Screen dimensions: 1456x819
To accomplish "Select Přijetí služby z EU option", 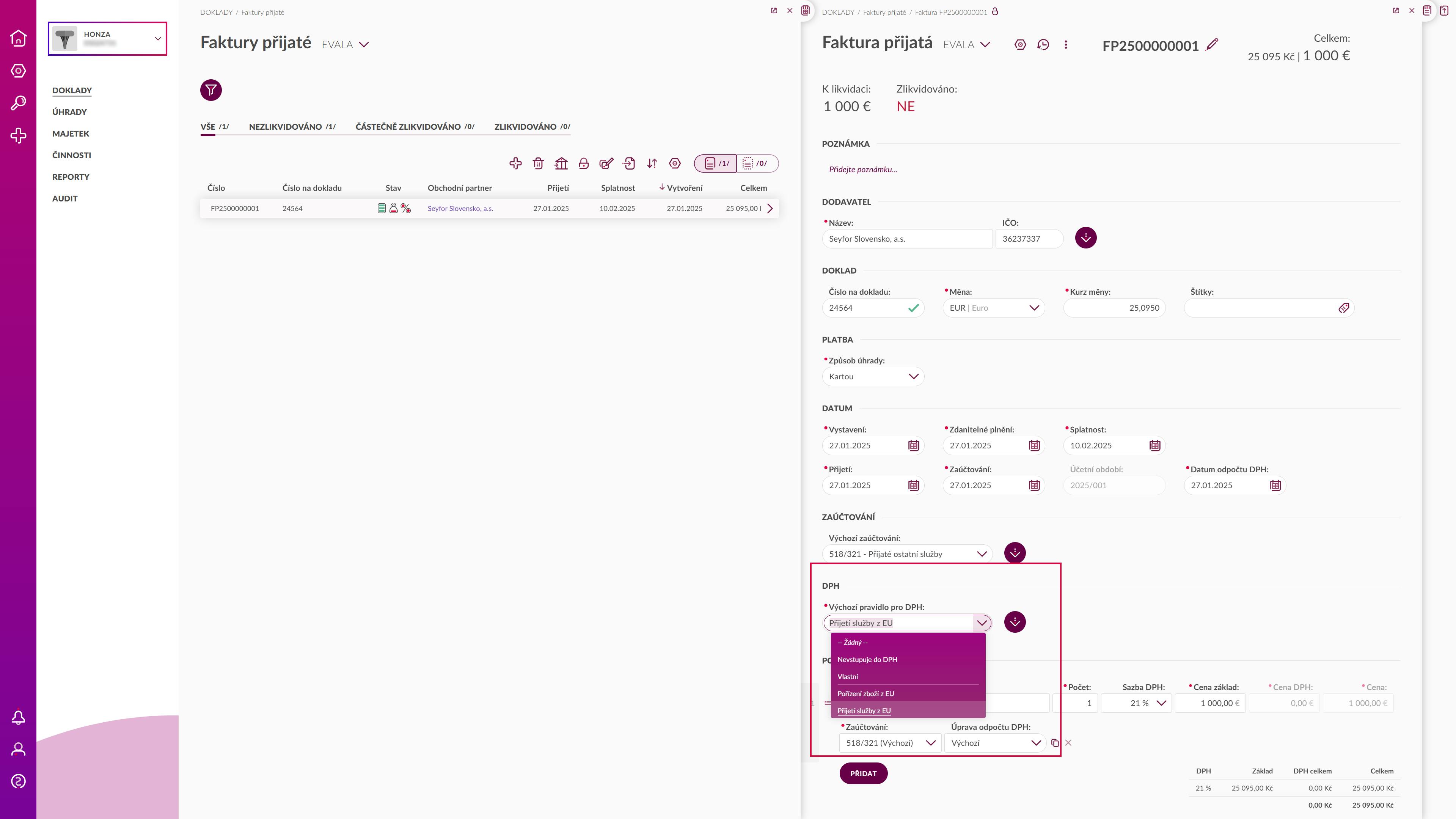I will 908,711.
